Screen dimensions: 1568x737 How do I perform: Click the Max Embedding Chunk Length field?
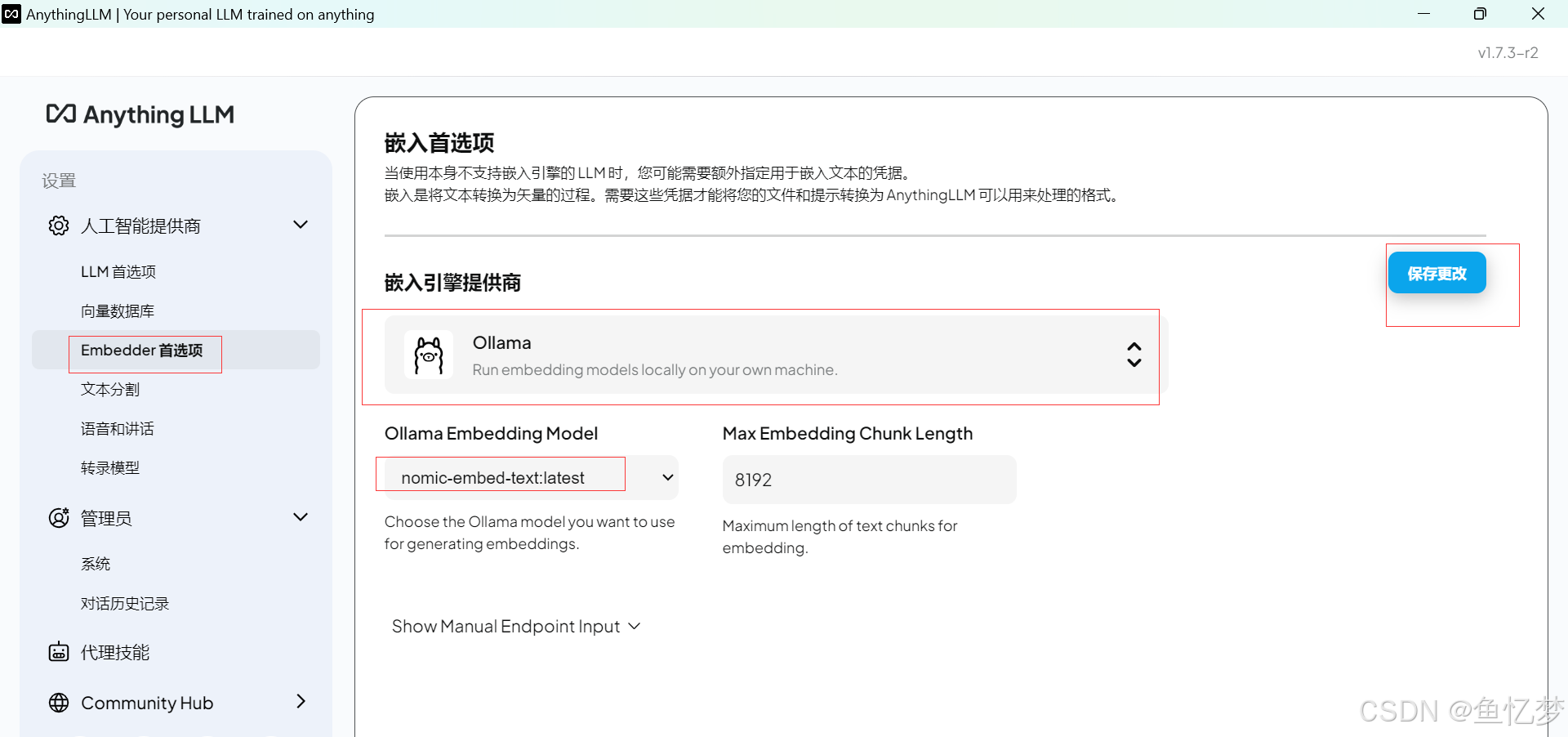pos(870,480)
